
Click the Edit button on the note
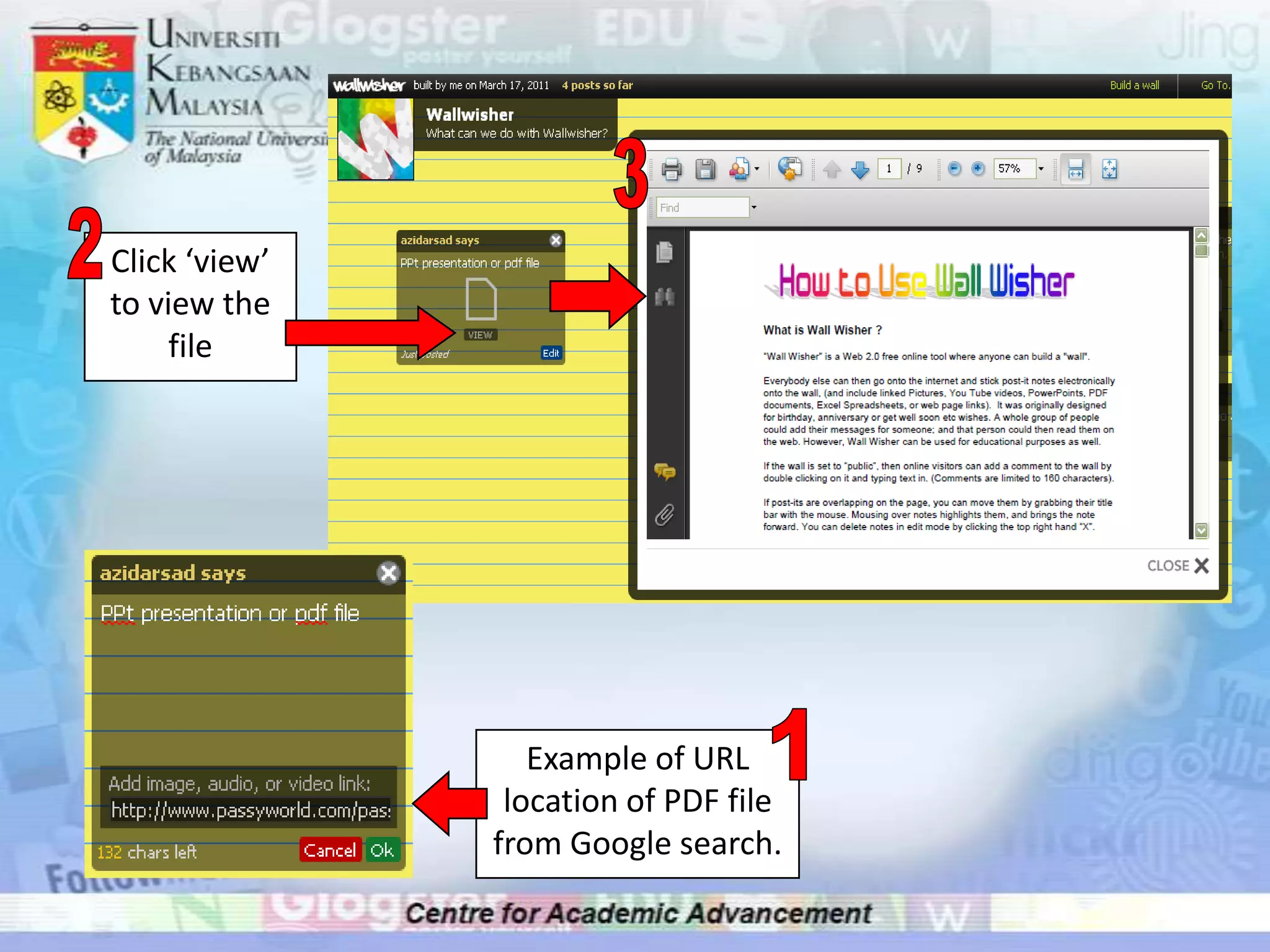[551, 353]
